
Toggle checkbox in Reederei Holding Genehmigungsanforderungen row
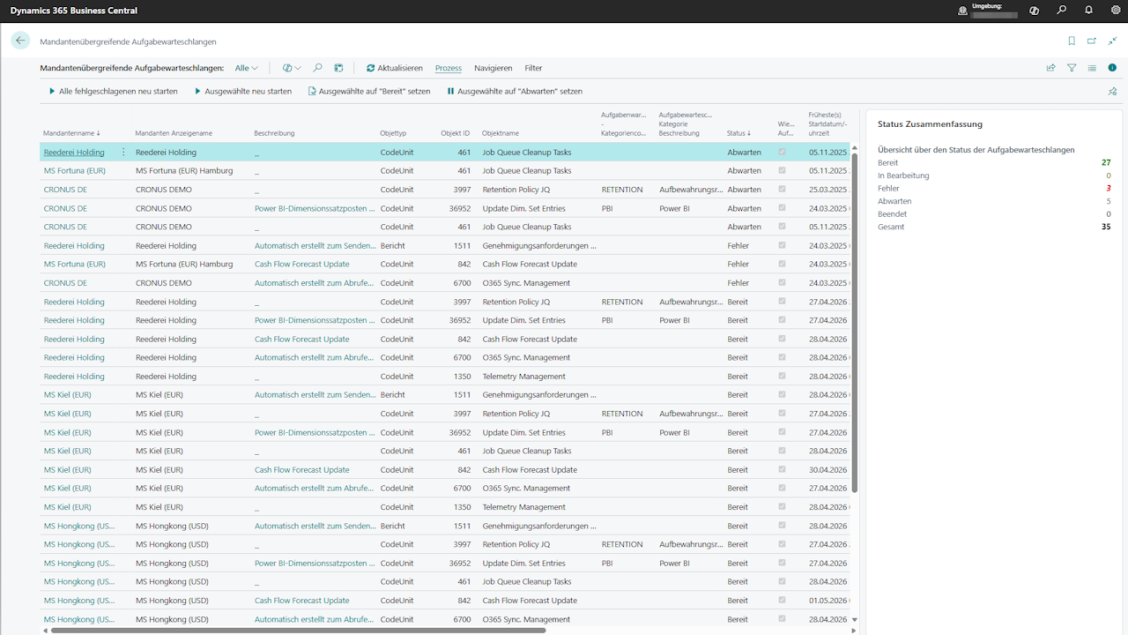[782, 245]
